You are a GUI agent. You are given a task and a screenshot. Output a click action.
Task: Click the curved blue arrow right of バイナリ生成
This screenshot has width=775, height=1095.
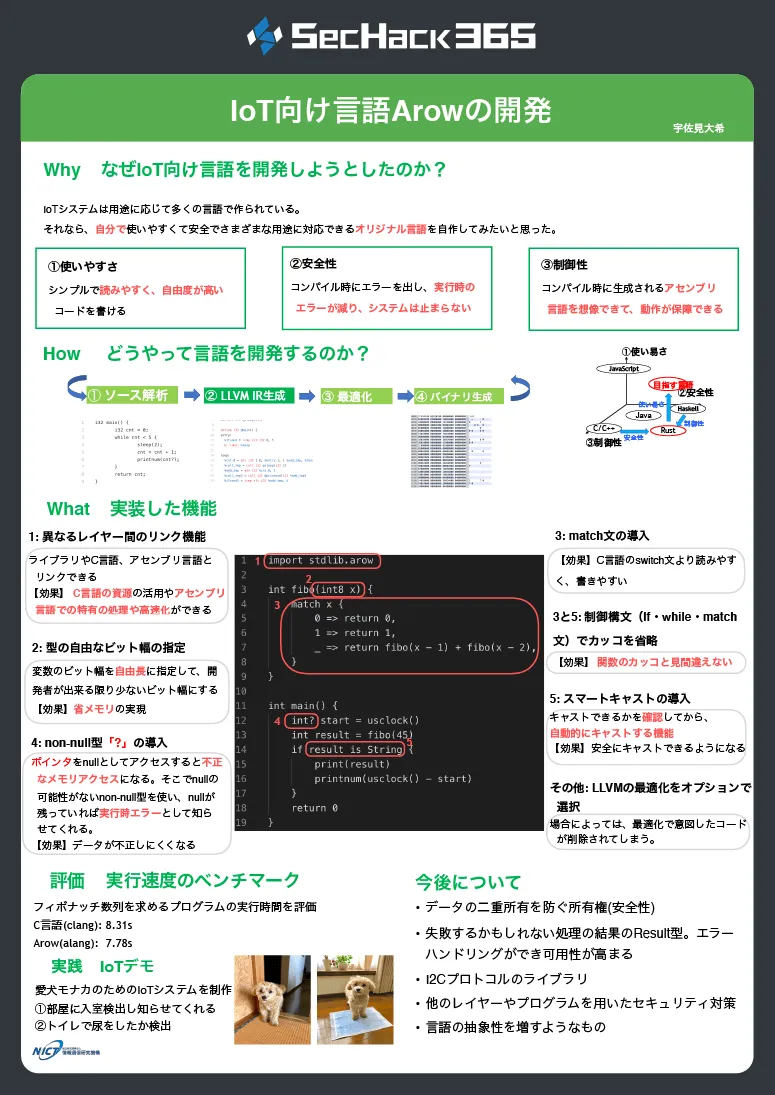tap(520, 388)
